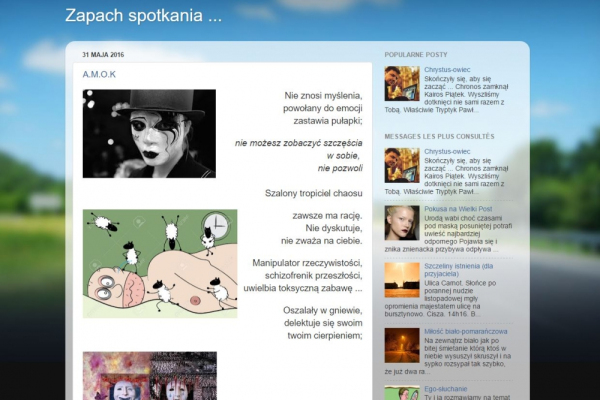The image size is (600, 400).
Task: Click the night road thumbnail
Action: pyautogui.click(x=402, y=345)
